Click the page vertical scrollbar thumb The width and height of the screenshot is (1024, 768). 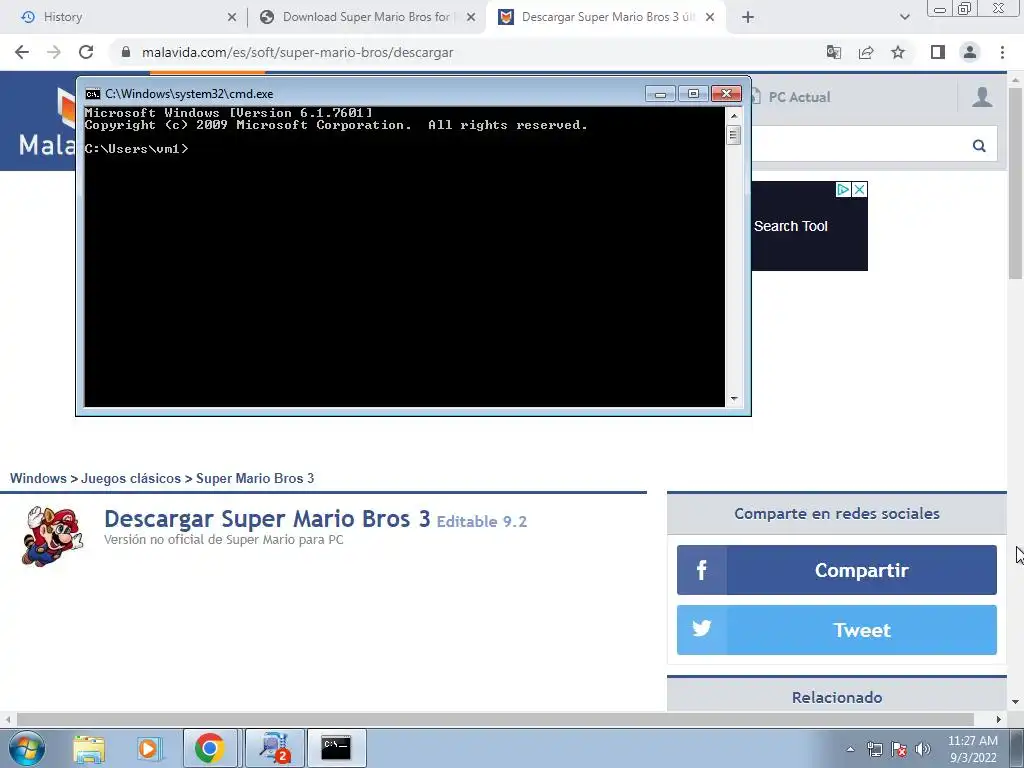pos(1016,183)
